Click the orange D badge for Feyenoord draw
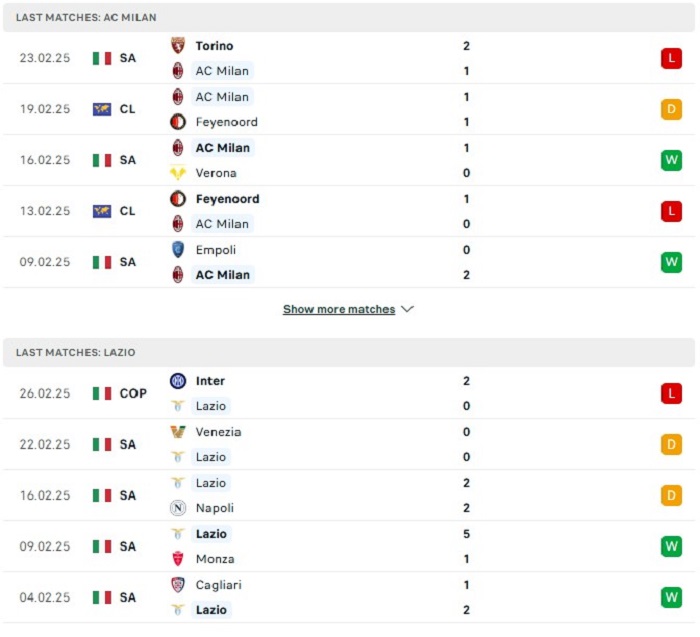Screen dimensions: 700x637 [671, 110]
